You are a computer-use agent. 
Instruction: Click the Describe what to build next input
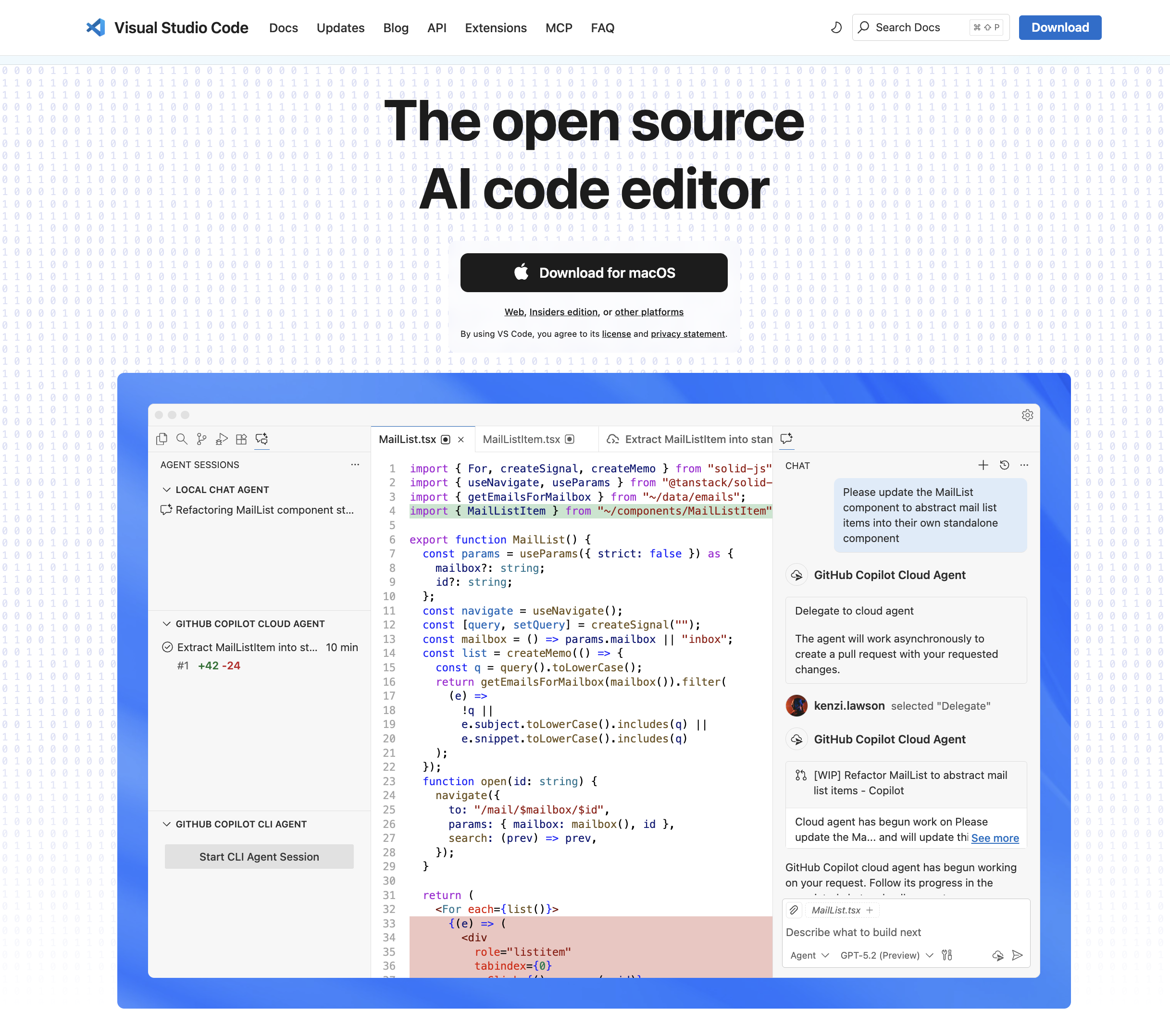906,932
